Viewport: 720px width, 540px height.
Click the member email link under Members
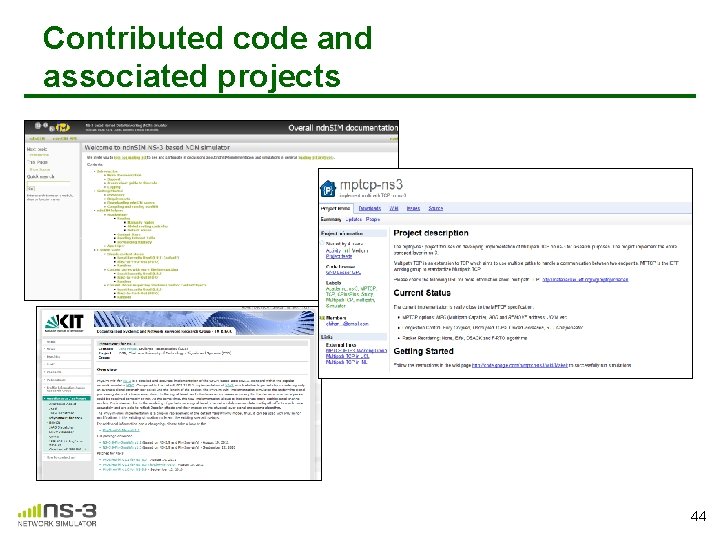pyautogui.click(x=347, y=324)
